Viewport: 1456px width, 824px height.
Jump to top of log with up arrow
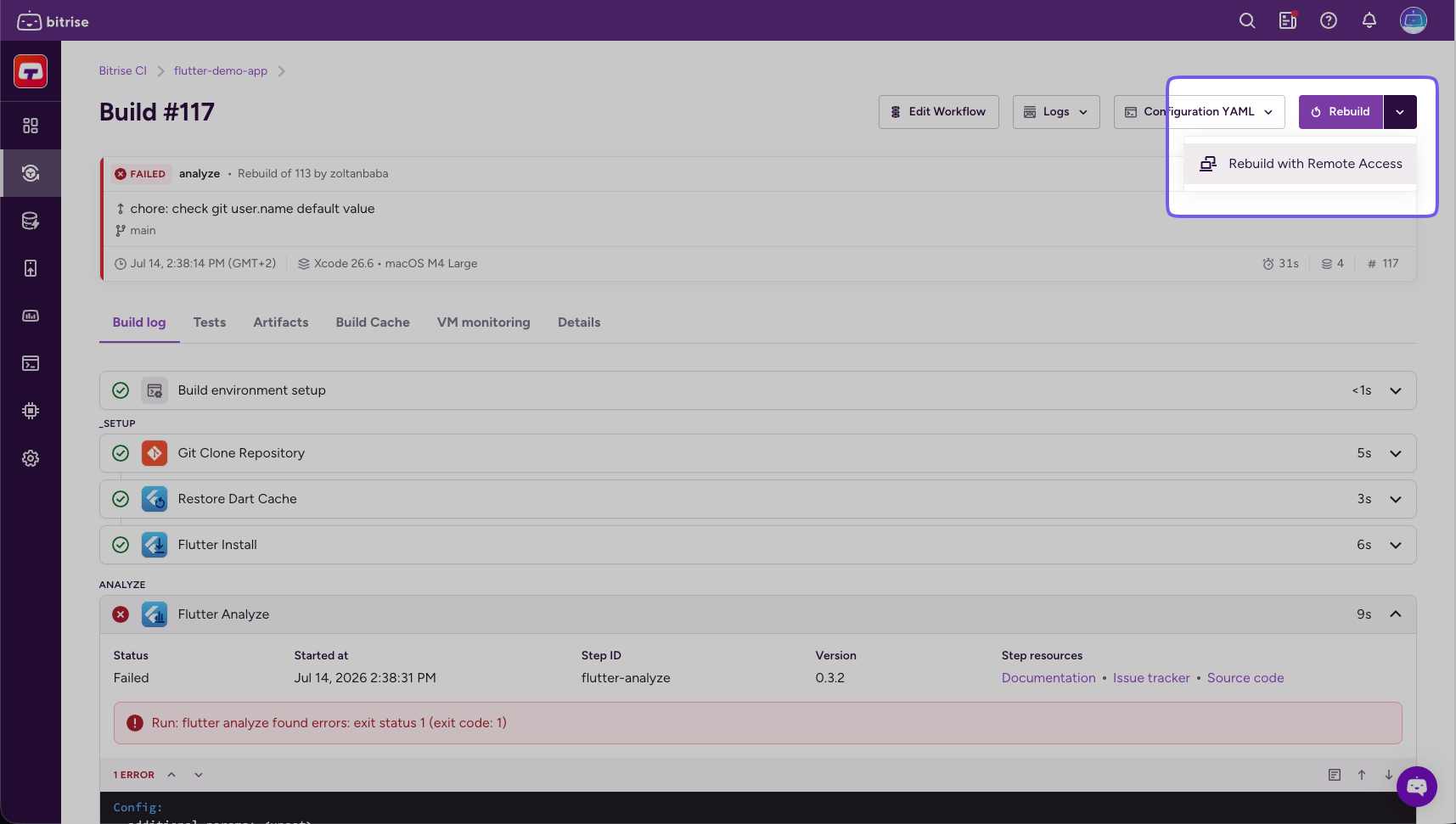click(1362, 775)
